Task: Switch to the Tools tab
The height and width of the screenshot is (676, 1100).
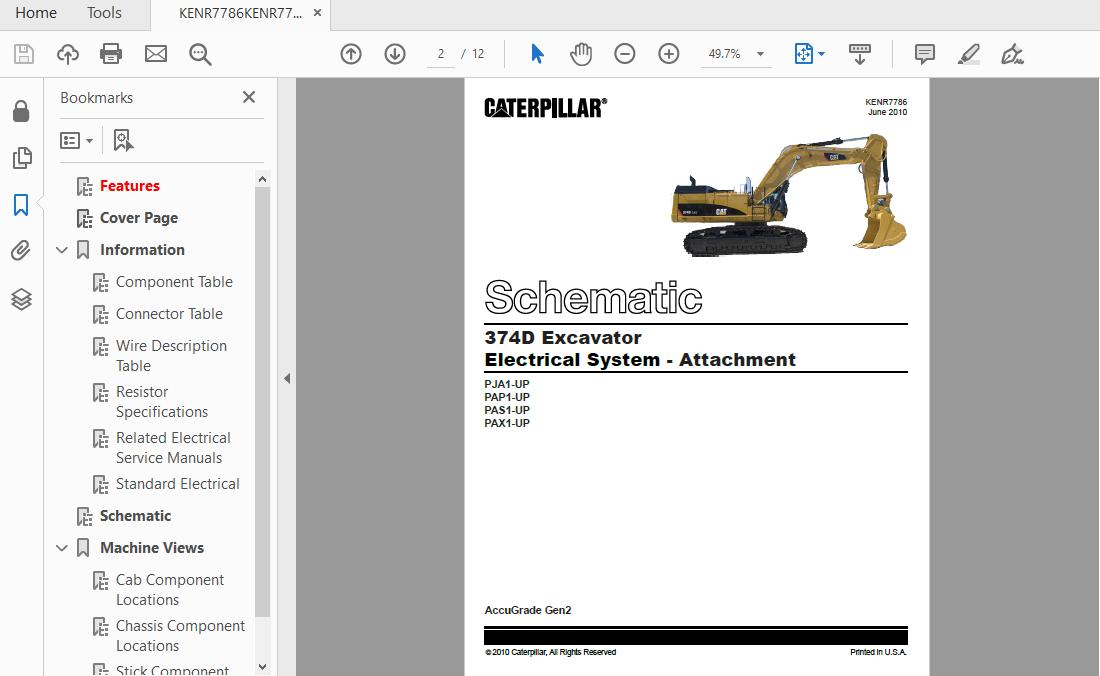Action: coord(104,13)
